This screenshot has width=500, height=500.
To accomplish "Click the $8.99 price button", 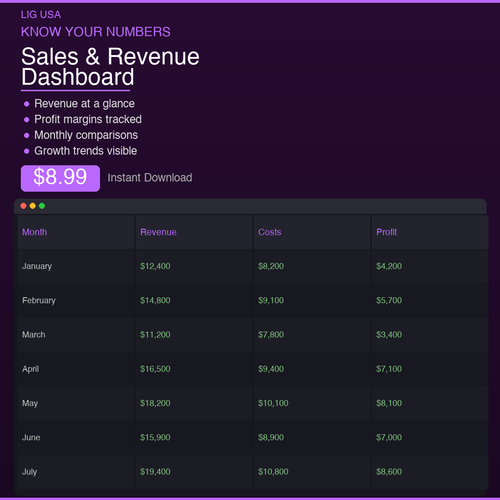I will (x=60, y=178).
